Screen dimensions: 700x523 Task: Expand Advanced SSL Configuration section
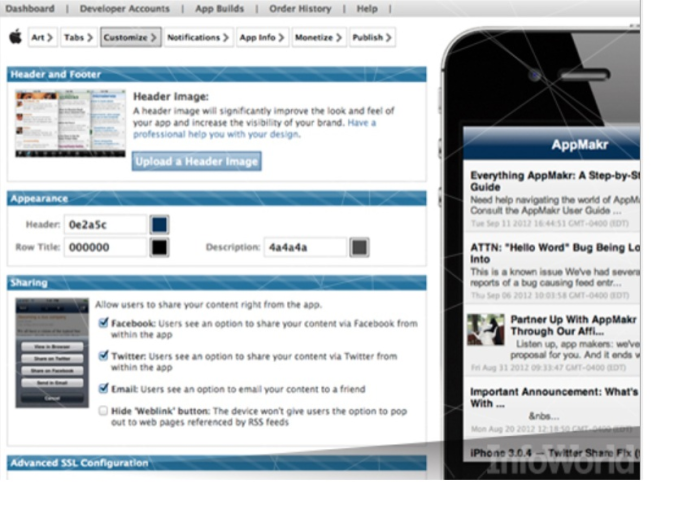217,463
